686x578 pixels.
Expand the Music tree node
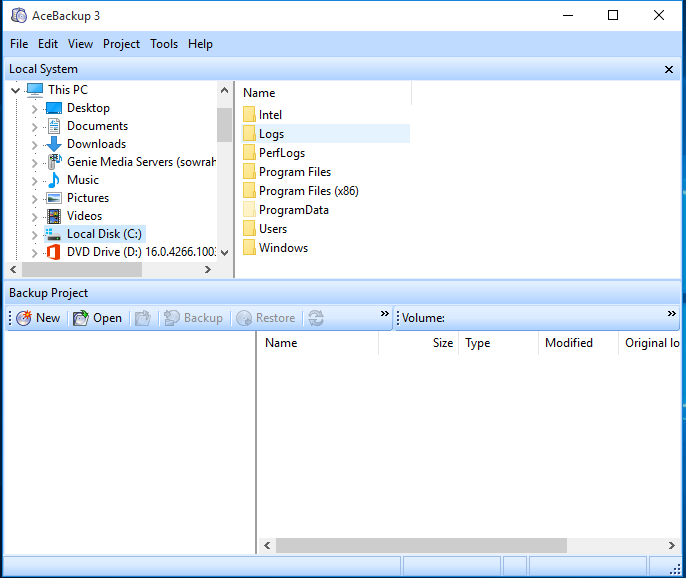coord(35,181)
